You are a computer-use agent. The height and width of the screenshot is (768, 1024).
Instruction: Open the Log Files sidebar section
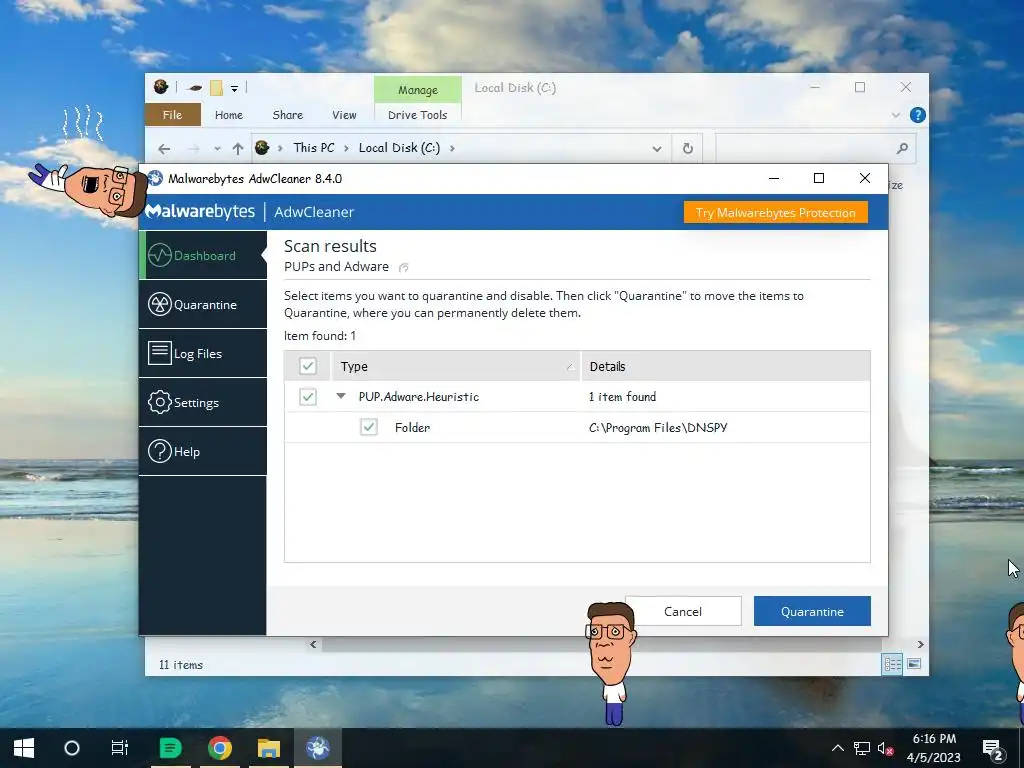coord(203,353)
